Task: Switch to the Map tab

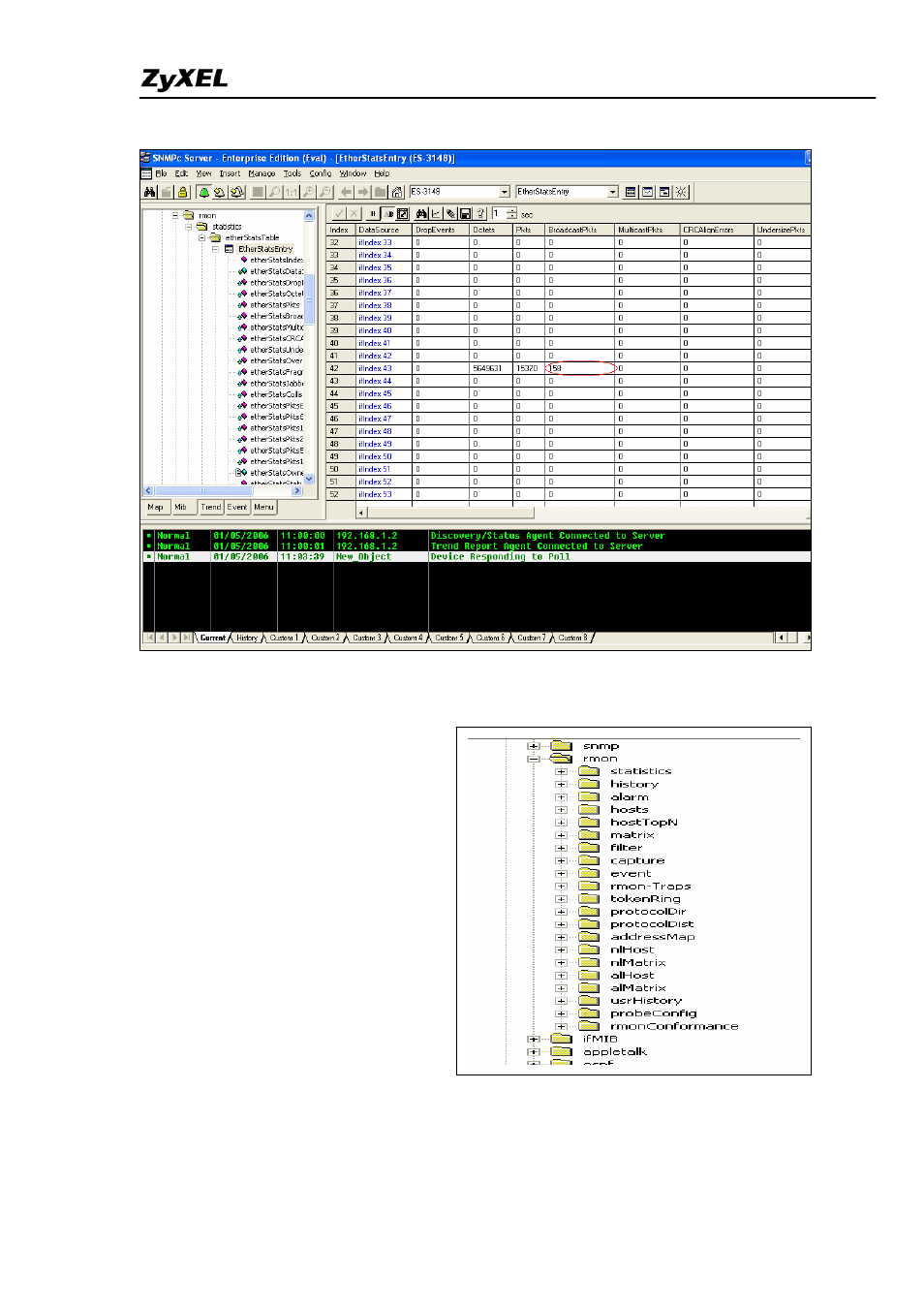Action: [155, 507]
